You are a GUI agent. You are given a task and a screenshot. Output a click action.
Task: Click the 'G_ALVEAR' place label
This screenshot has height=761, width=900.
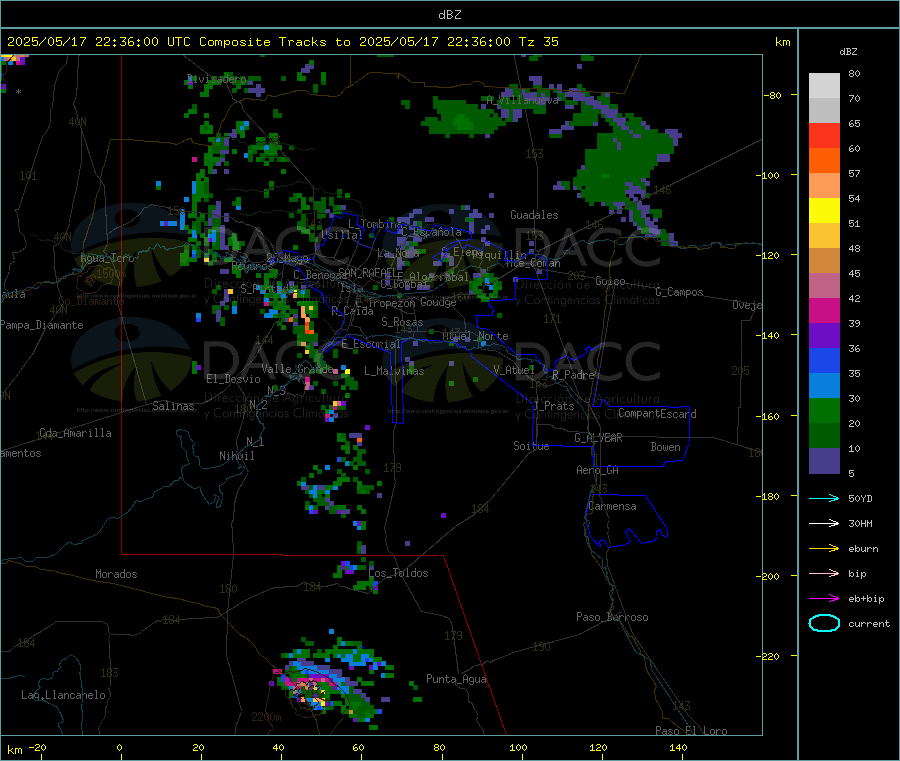click(x=599, y=438)
